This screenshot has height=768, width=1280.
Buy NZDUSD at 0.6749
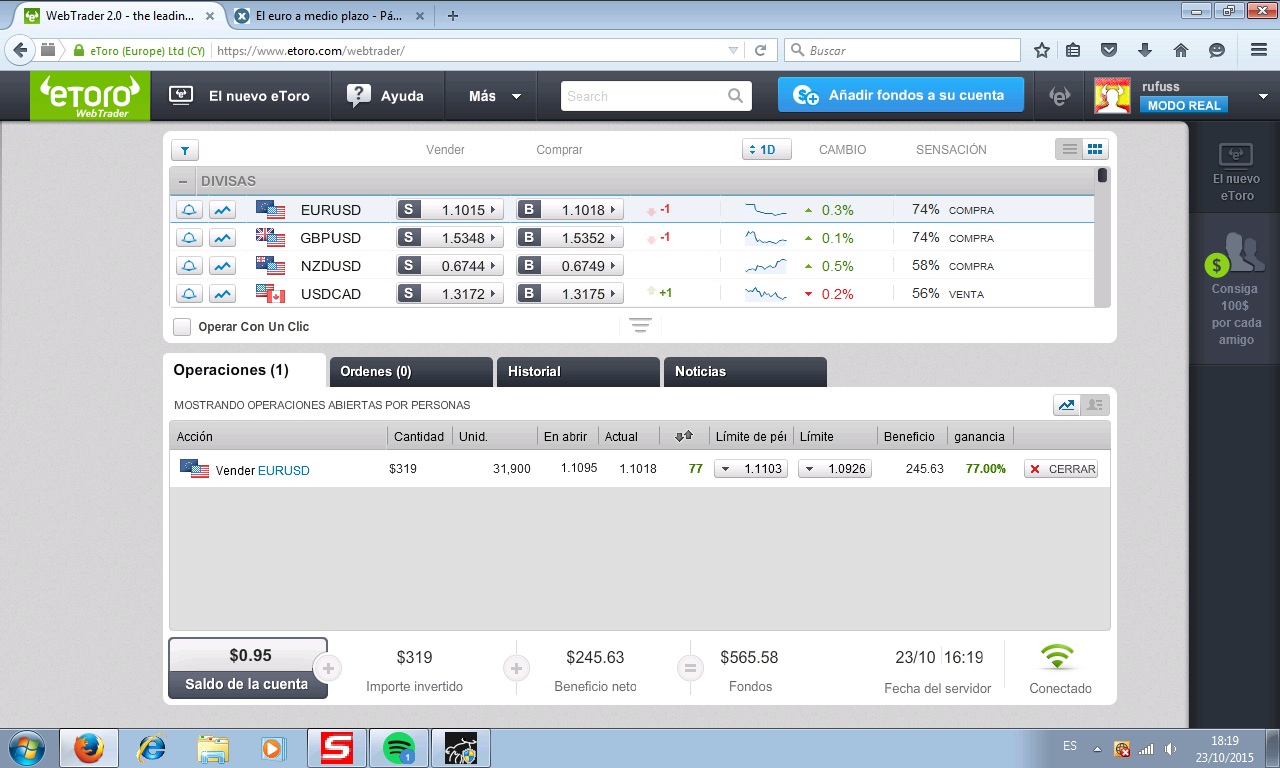coord(570,266)
